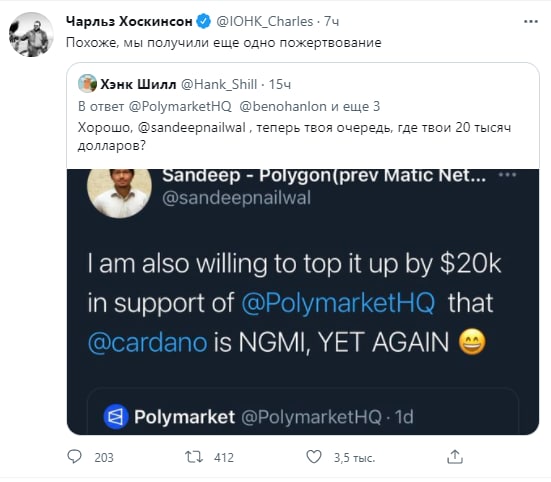The width and height of the screenshot is (551, 482).
Task: Click the reply speech bubble icon
Action: [74, 456]
